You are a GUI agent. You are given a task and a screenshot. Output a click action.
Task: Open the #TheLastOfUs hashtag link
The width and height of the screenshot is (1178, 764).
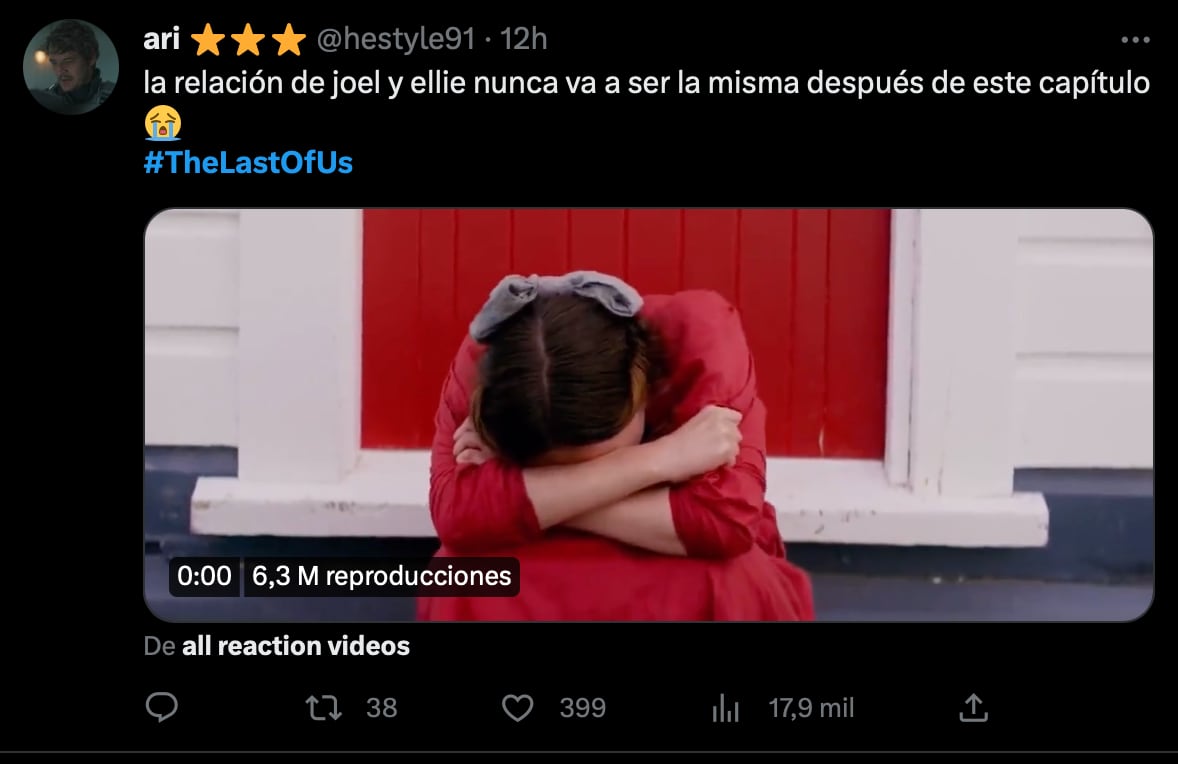(x=248, y=163)
